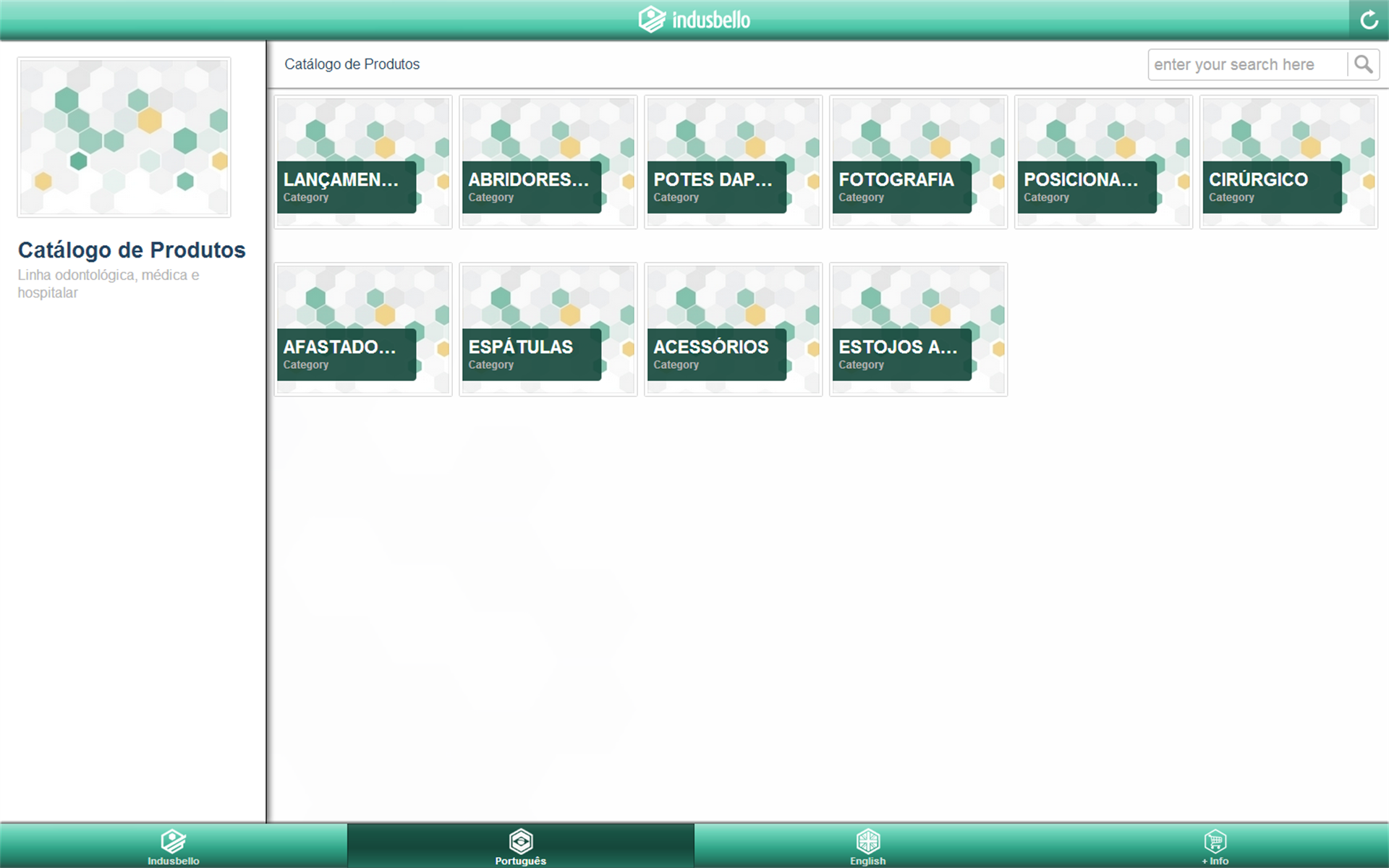Image resolution: width=1389 pixels, height=868 pixels.
Task: Open the ACESSÓRIOS category tile
Action: coord(734,329)
